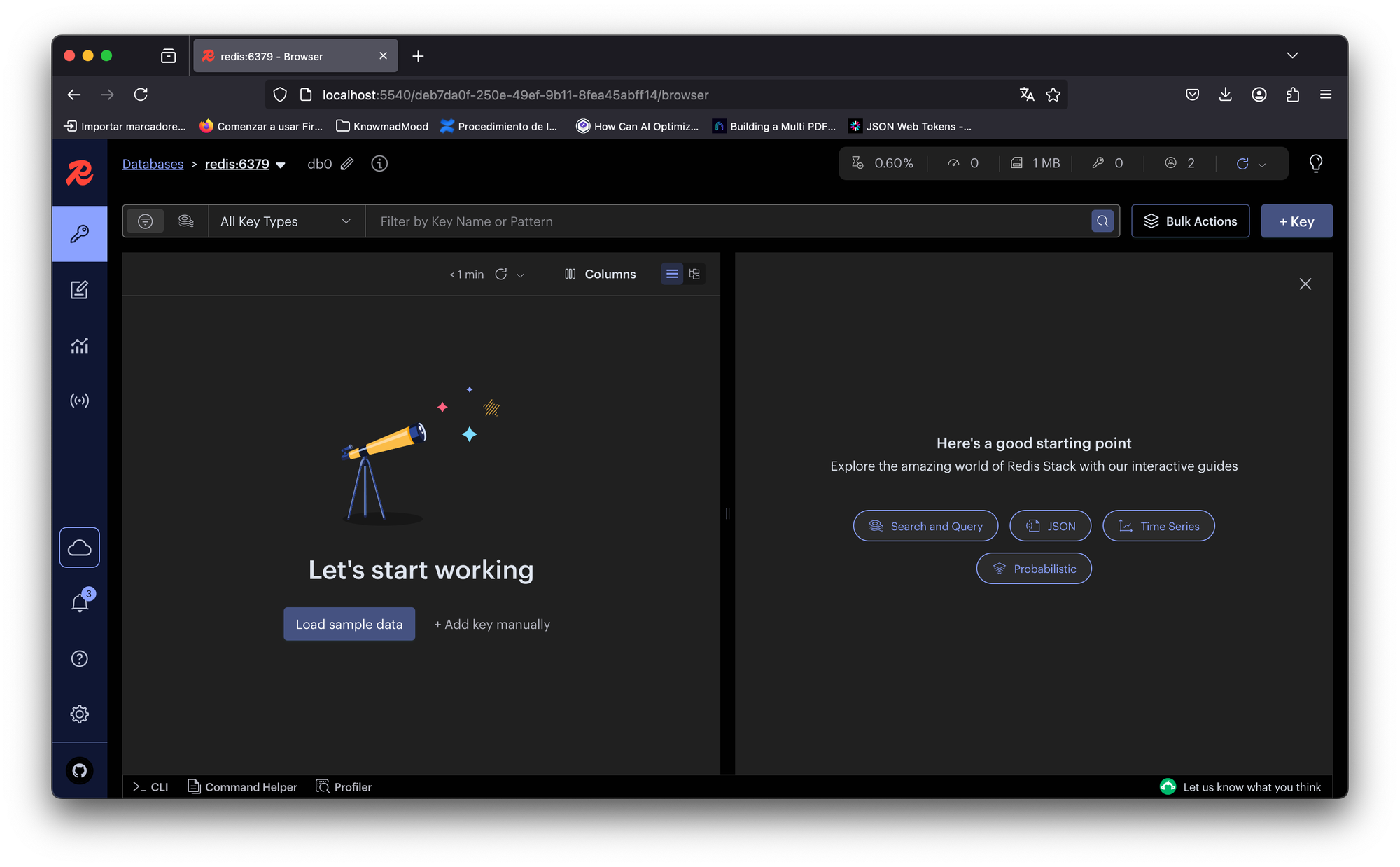The image size is (1400, 867).
Task: Click the Filter by Key Name field
Action: (728, 221)
